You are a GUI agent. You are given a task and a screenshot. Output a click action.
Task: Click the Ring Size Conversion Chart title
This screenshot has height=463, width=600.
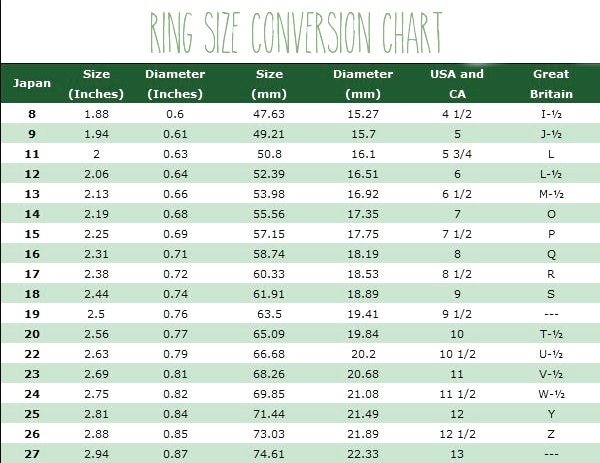pos(296,33)
